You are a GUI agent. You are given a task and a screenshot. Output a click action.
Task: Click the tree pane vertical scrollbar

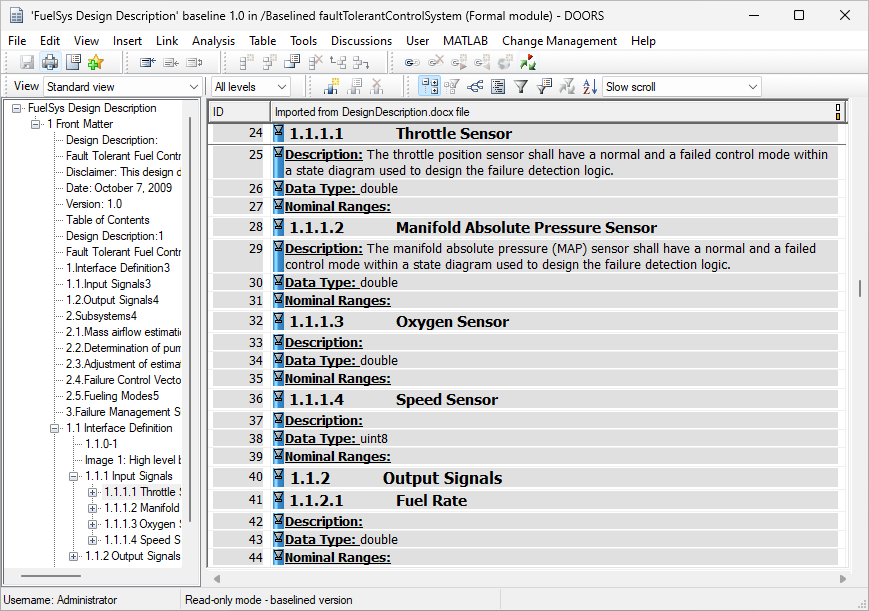tap(190, 319)
